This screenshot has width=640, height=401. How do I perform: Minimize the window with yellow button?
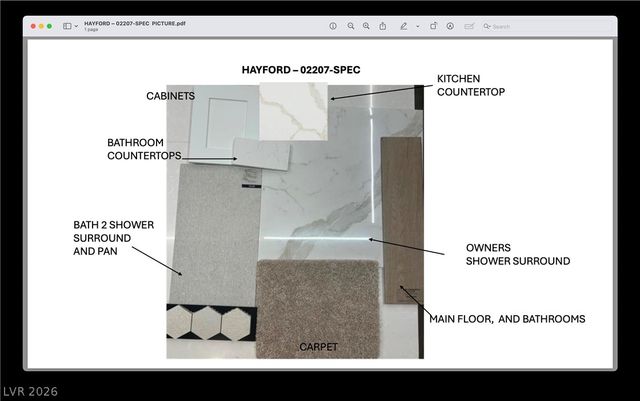pyautogui.click(x=43, y=26)
